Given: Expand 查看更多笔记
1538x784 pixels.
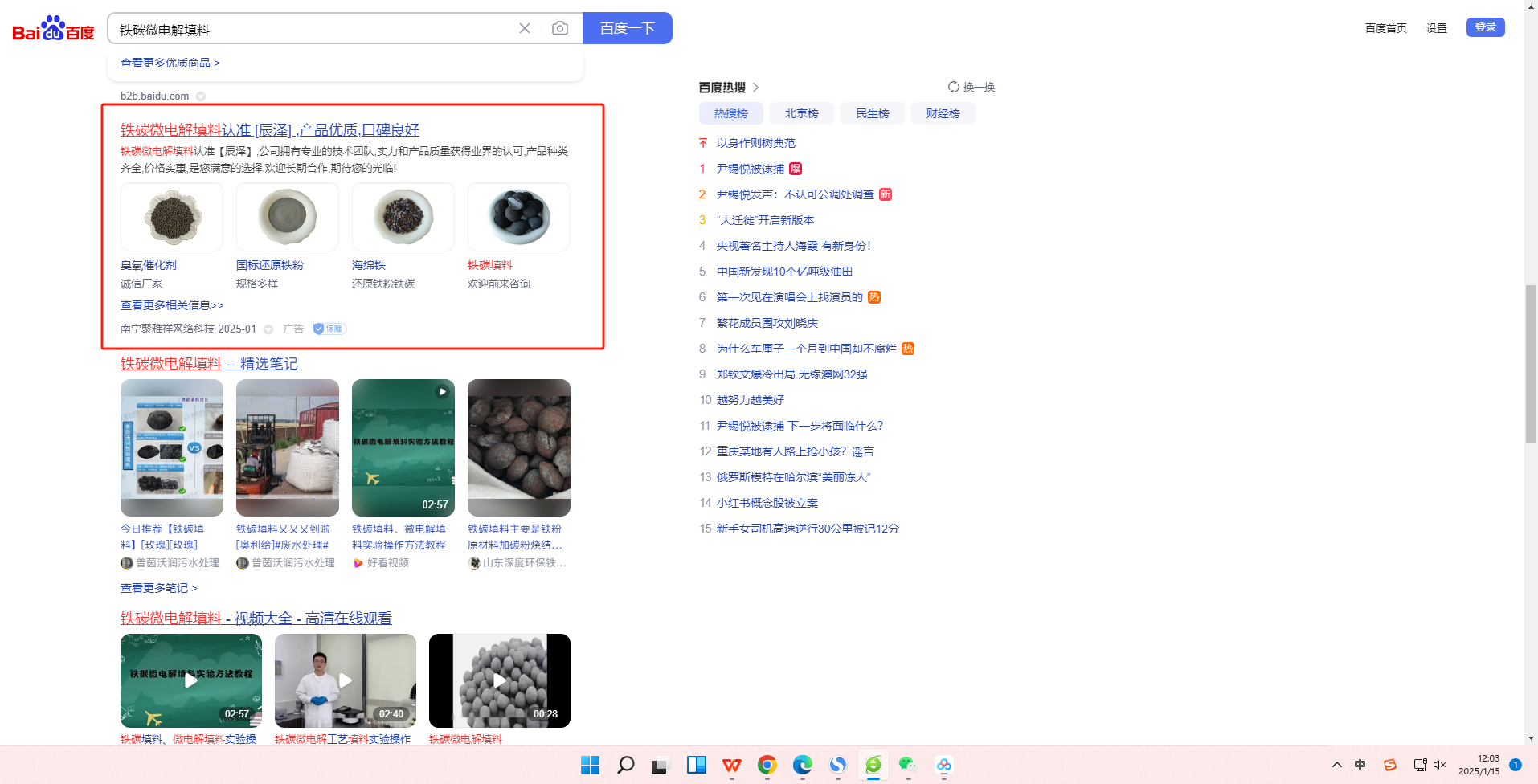Looking at the screenshot, I should [x=158, y=588].
